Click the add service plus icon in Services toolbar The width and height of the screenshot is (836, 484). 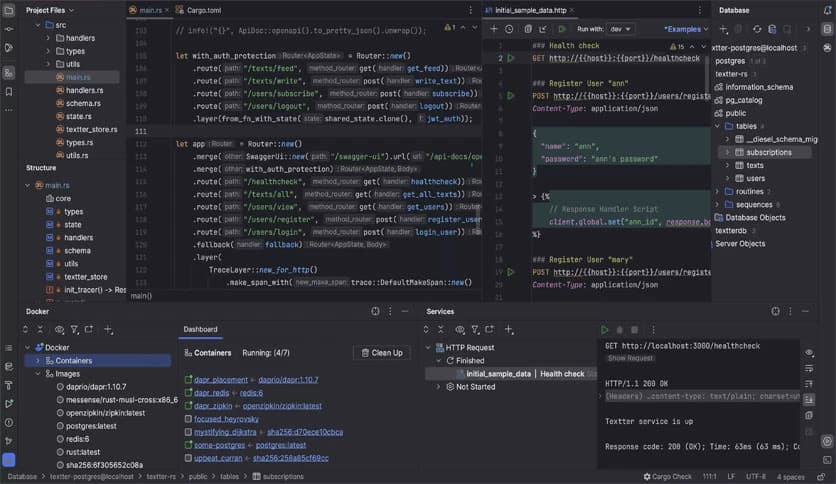[509, 330]
